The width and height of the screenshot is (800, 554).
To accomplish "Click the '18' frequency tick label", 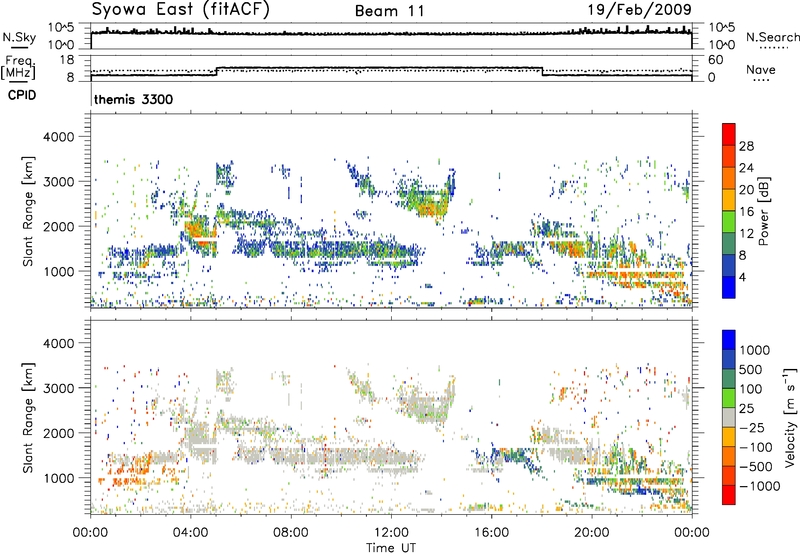I will (x=67, y=60).
